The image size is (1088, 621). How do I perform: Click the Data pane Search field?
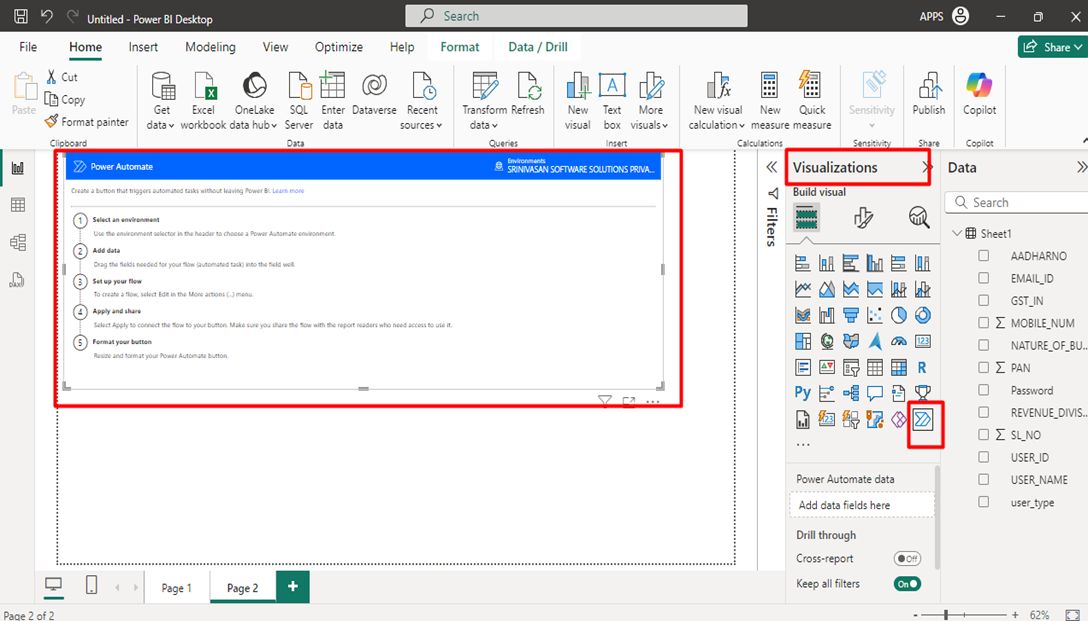point(1017,203)
